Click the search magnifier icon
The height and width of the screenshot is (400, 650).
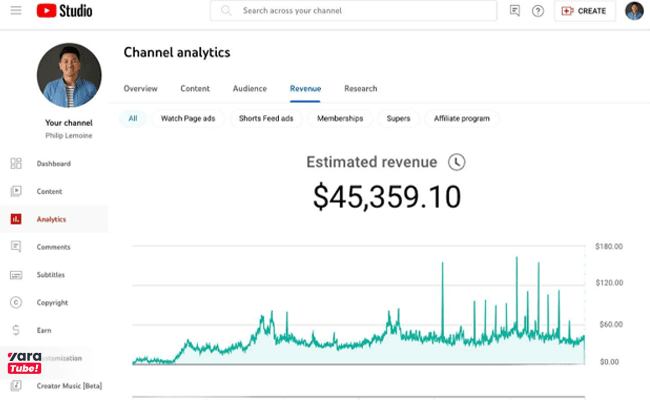pos(226,10)
